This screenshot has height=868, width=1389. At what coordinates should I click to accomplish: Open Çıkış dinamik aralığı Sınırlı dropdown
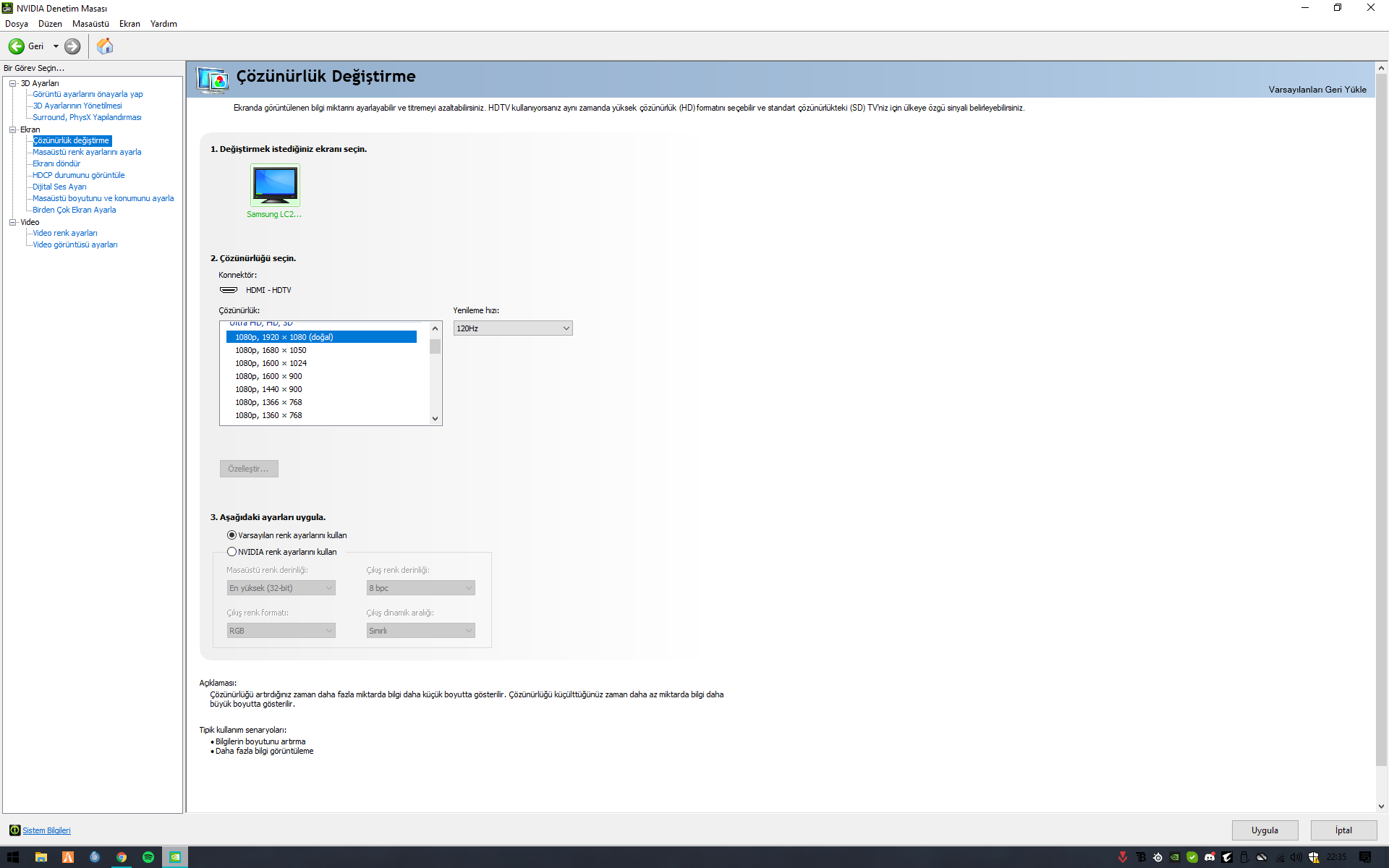pyautogui.click(x=420, y=631)
